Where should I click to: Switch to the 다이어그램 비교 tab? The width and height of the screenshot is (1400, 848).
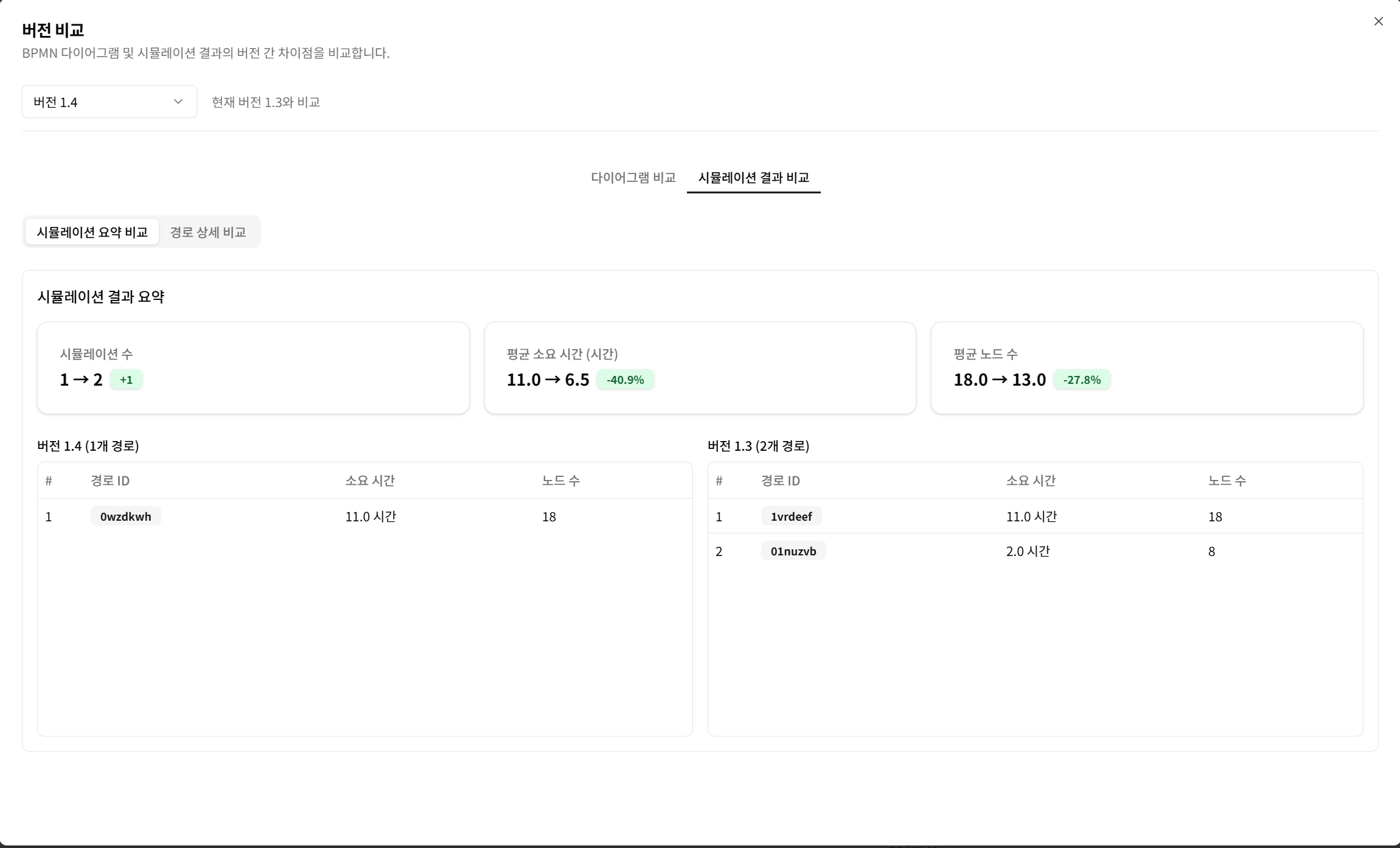click(633, 177)
